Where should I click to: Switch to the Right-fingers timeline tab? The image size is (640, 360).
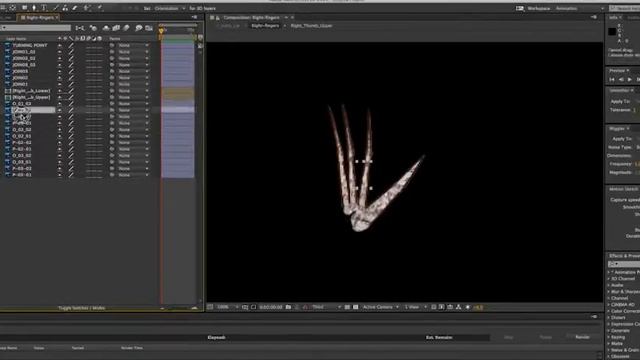[x=39, y=18]
